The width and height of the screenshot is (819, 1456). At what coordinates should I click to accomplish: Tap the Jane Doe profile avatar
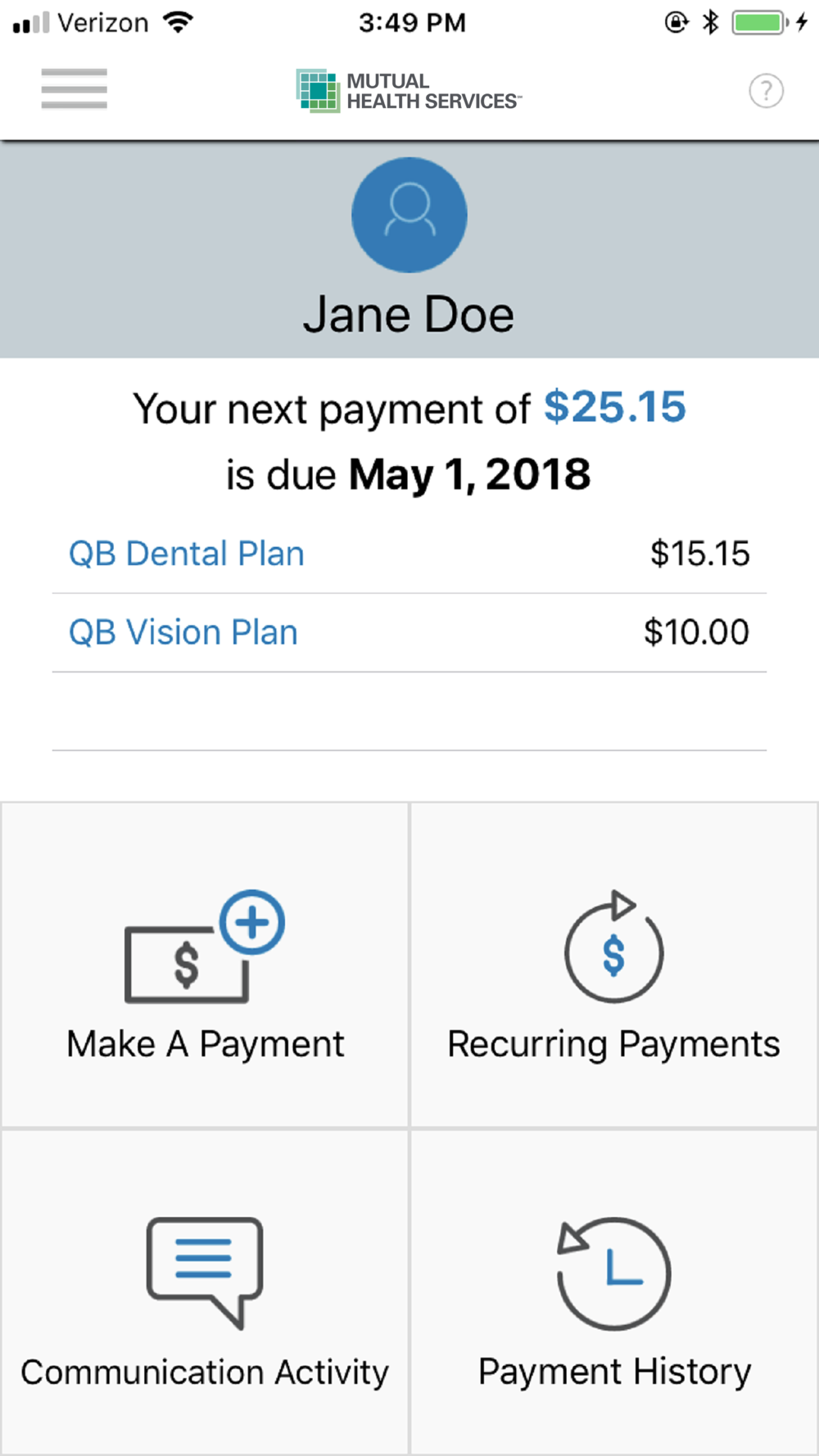pos(409,215)
